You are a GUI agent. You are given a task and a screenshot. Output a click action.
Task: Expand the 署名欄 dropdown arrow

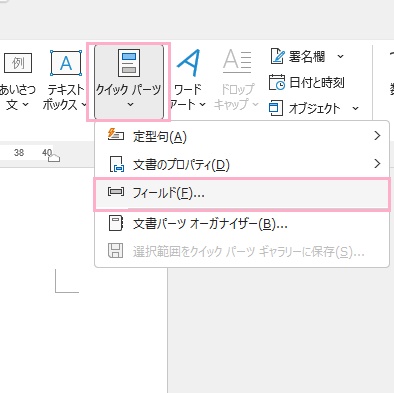(340, 56)
